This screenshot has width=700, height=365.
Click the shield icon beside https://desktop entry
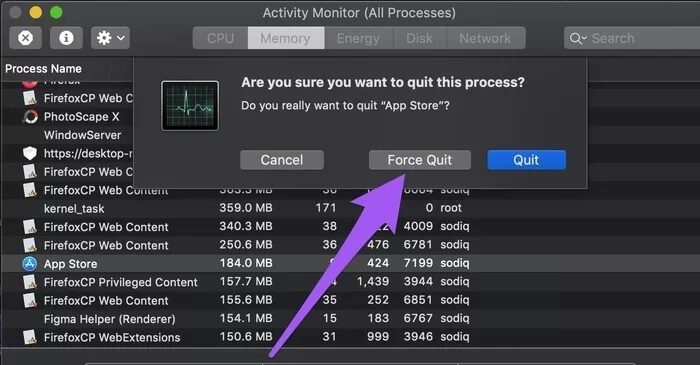pos(30,153)
